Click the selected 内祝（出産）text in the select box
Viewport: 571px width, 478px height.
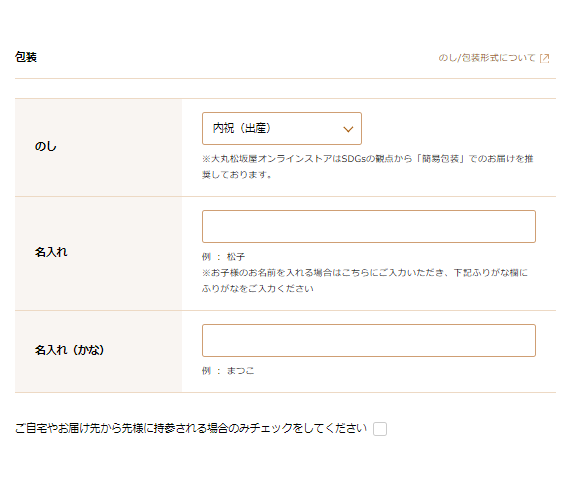[x=242, y=128]
